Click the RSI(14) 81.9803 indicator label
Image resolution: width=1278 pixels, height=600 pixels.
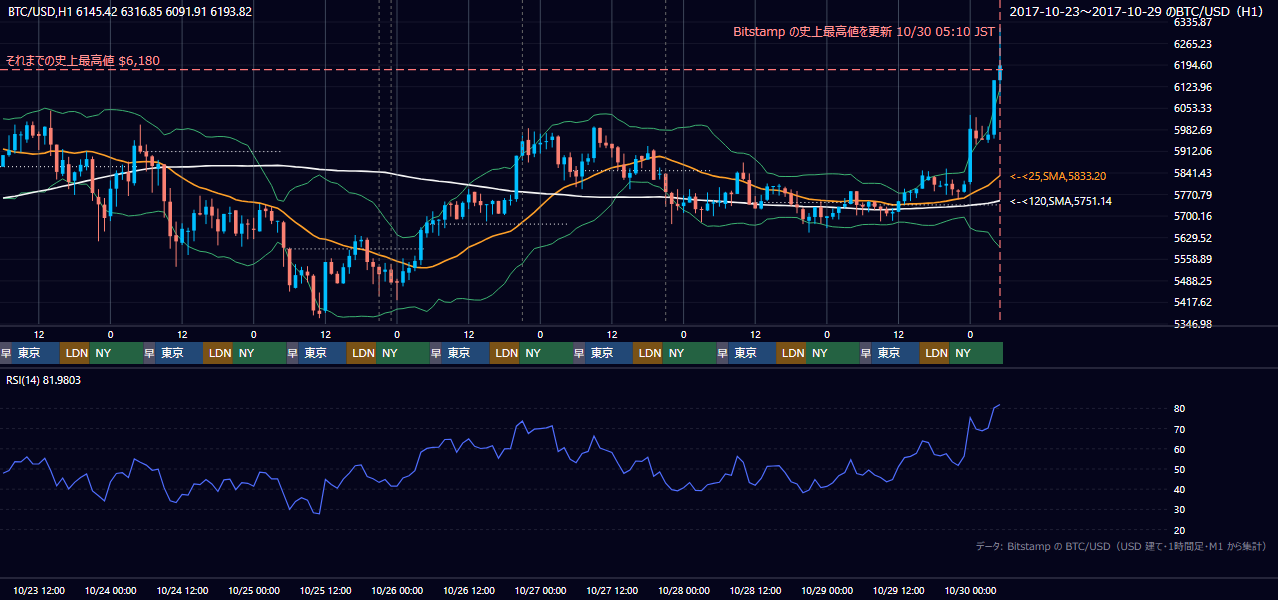(x=45, y=381)
